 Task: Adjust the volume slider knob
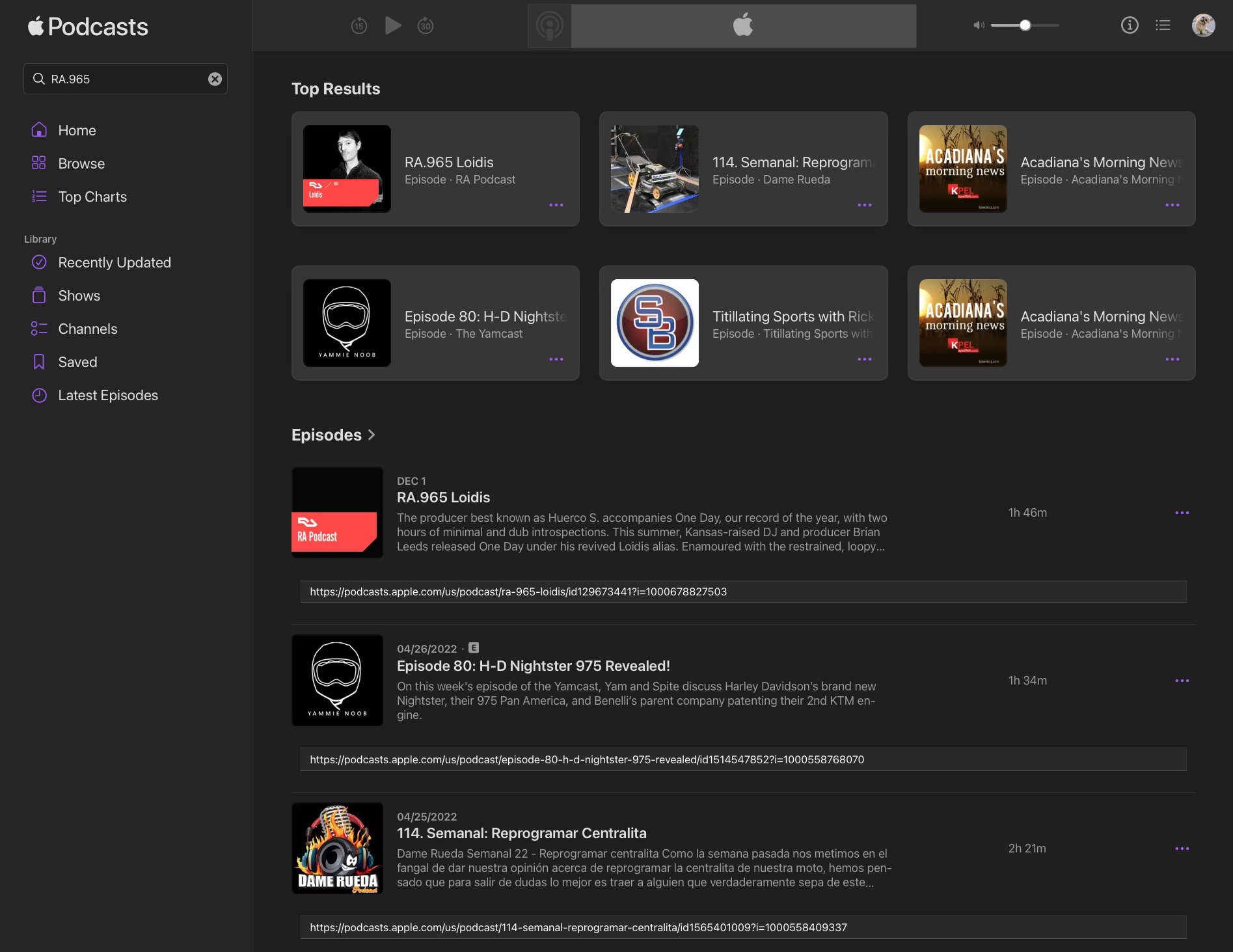[1025, 25]
